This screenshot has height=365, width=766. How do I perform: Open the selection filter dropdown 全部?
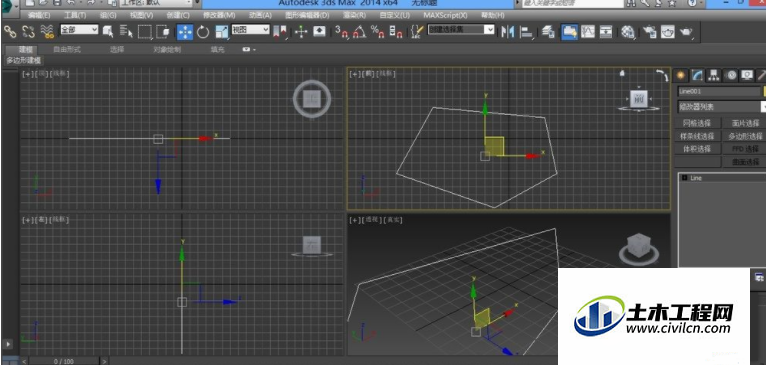point(79,30)
